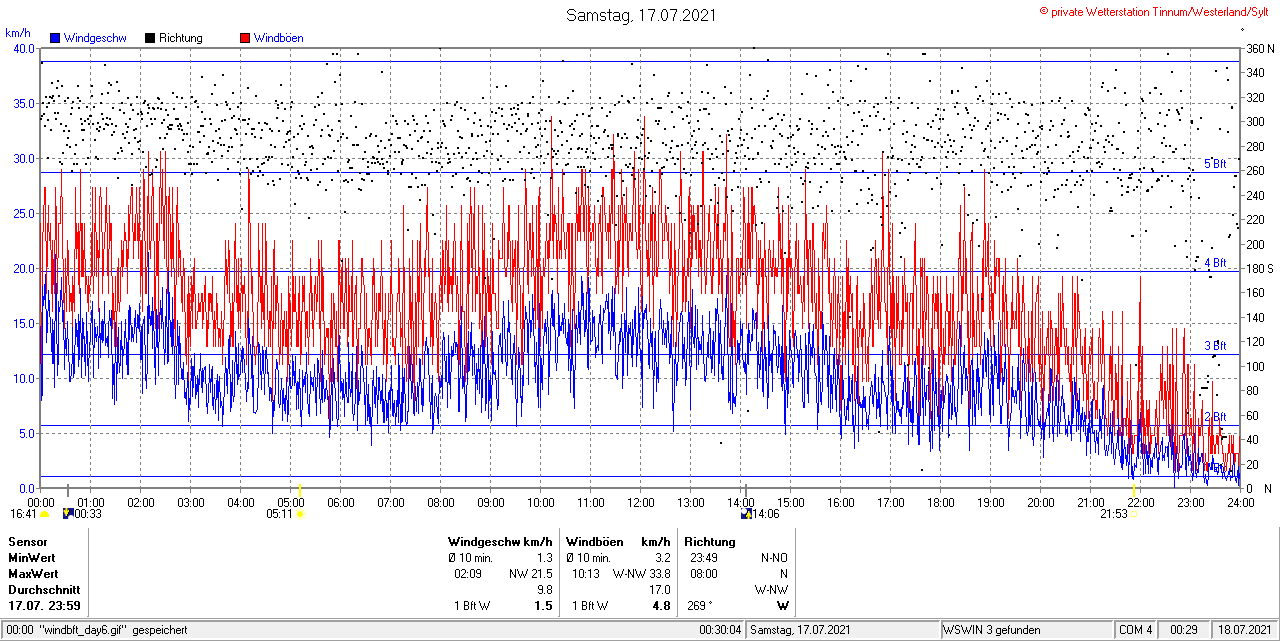Click the red Windböen legend square
This screenshot has width=1280, height=641.
pos(245,38)
